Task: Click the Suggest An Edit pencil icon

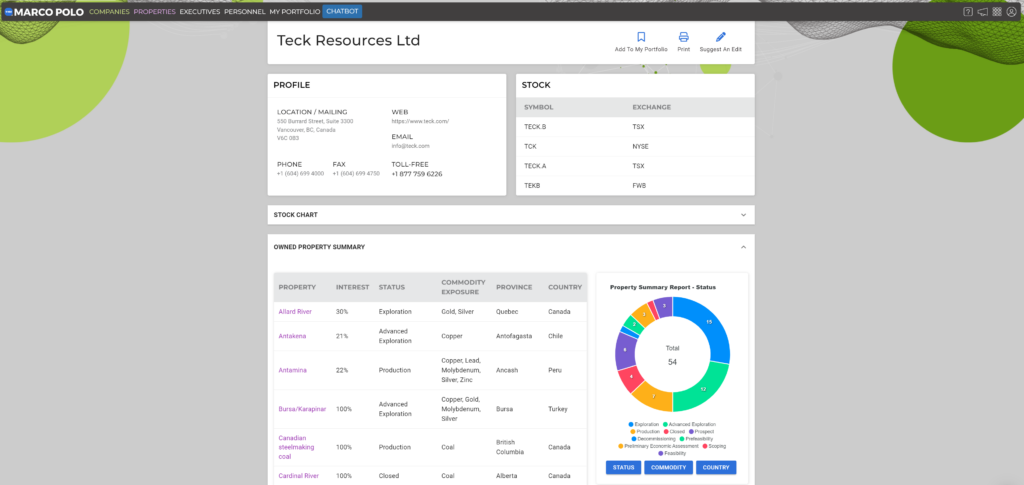Action: (720, 37)
